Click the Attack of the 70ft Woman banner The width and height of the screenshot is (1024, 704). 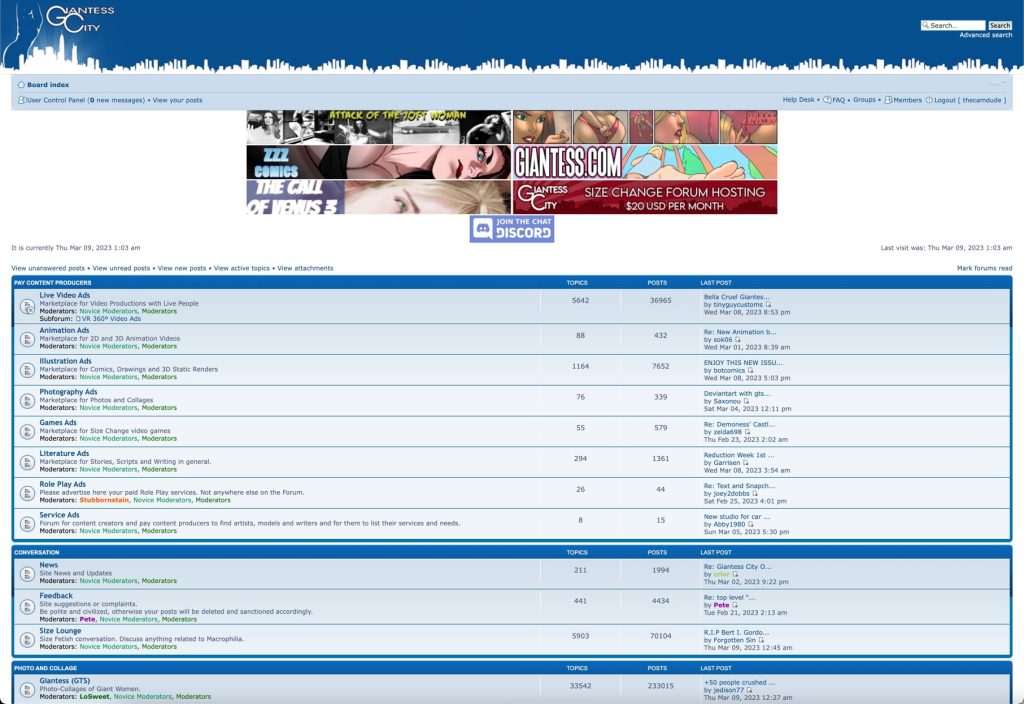coord(379,127)
